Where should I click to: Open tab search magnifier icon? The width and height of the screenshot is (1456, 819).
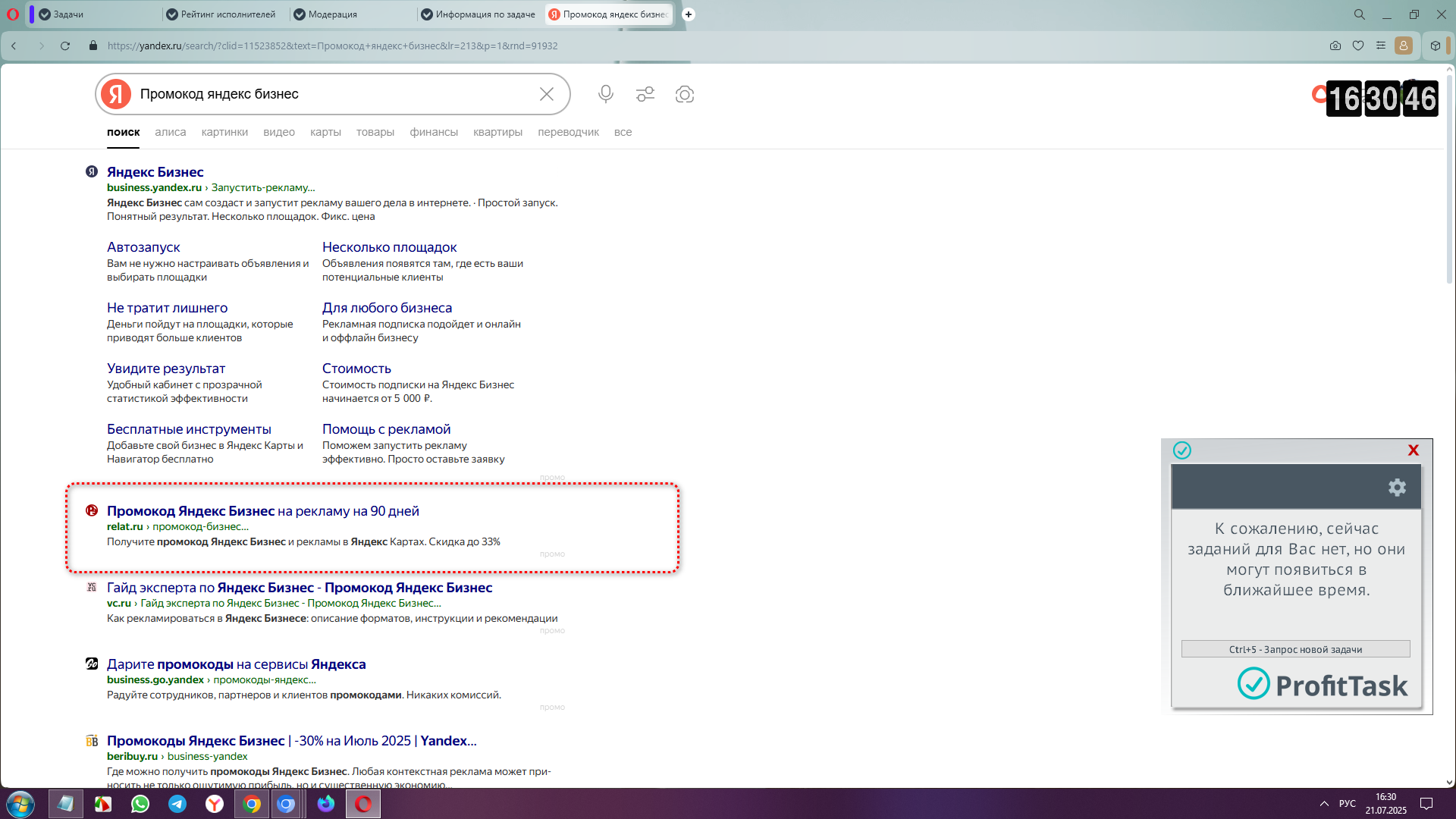click(1360, 14)
